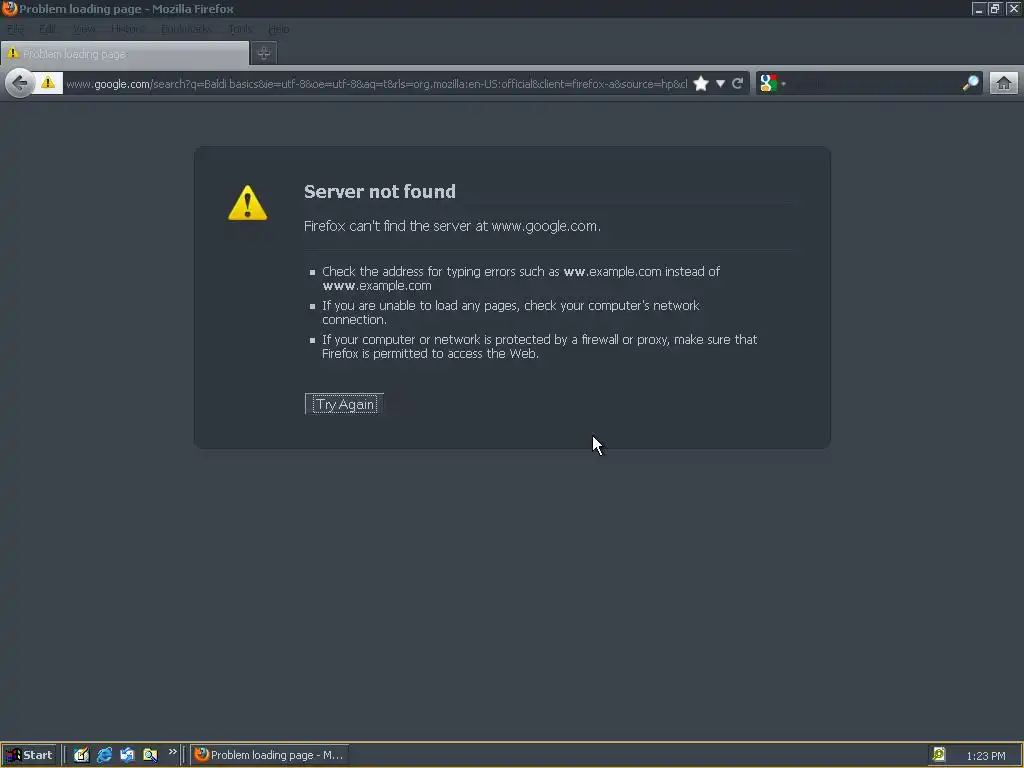The width and height of the screenshot is (1024, 768).
Task: Launch the folder search icon in quick launch
Action: [150, 755]
